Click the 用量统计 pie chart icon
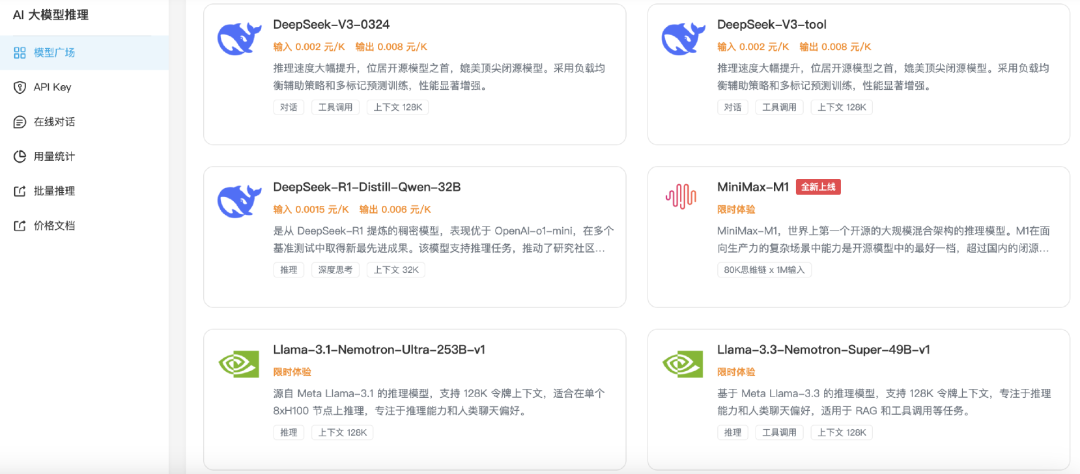The height and width of the screenshot is (474, 1080). [20, 156]
